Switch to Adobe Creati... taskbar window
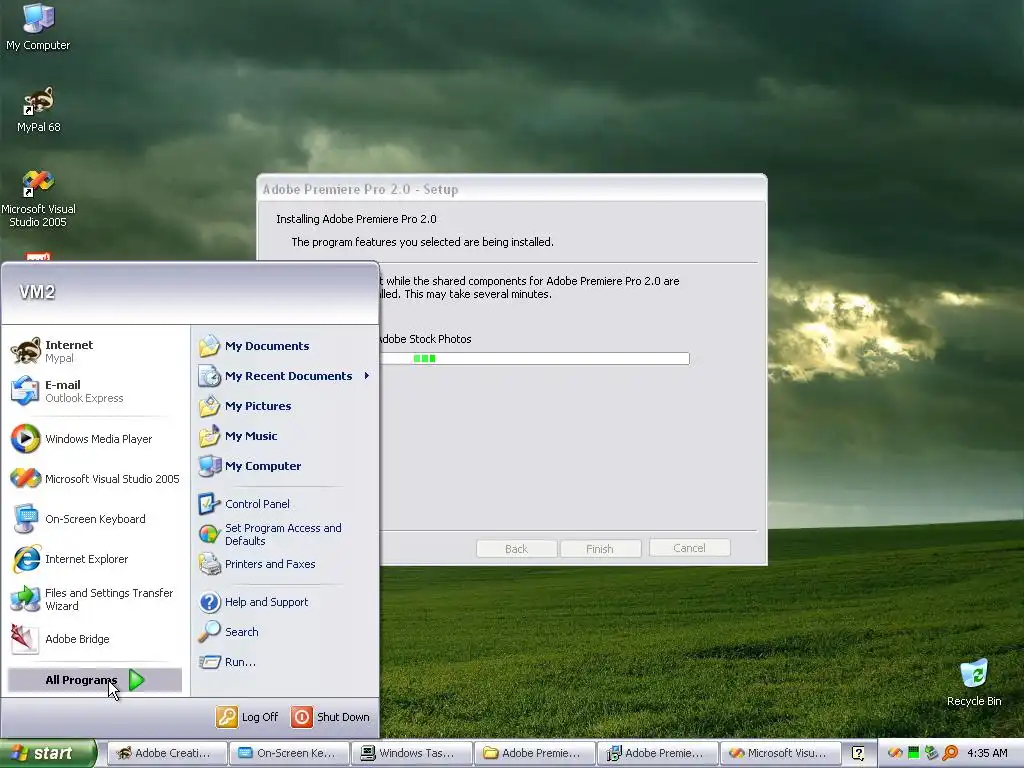The height and width of the screenshot is (768, 1024). pyautogui.click(x=167, y=753)
